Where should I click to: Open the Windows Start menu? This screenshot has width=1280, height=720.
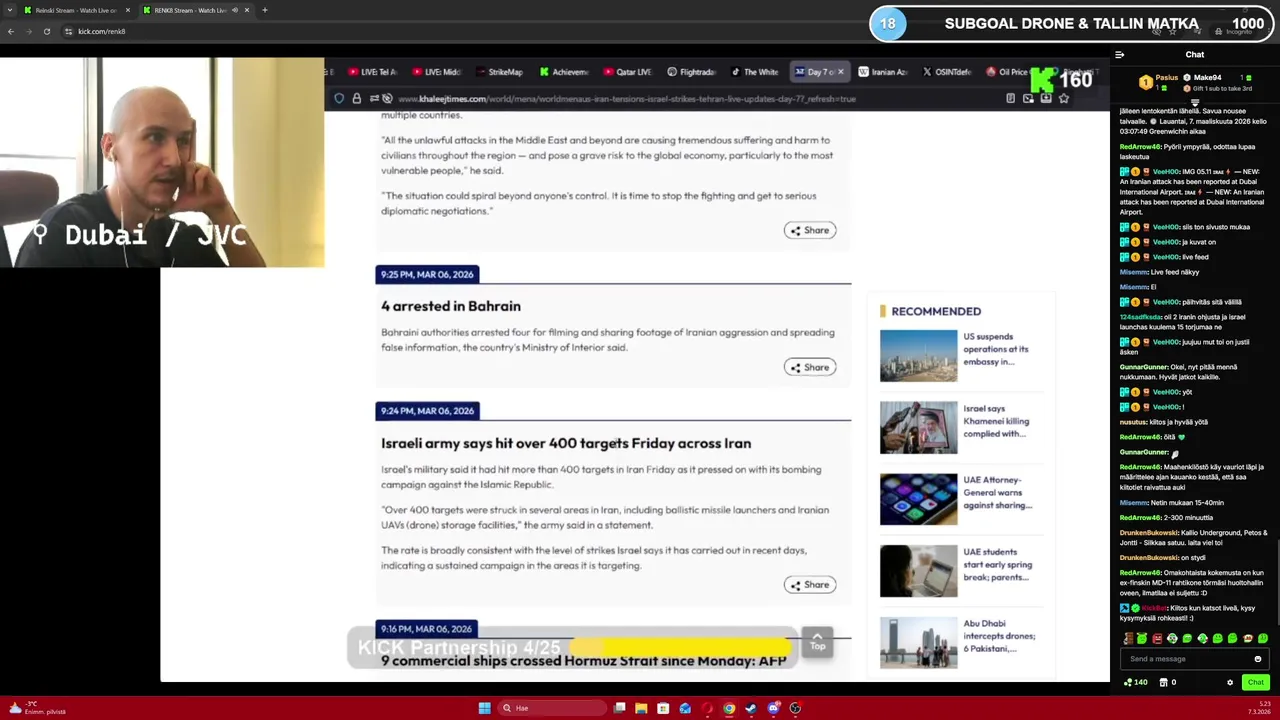click(x=484, y=708)
